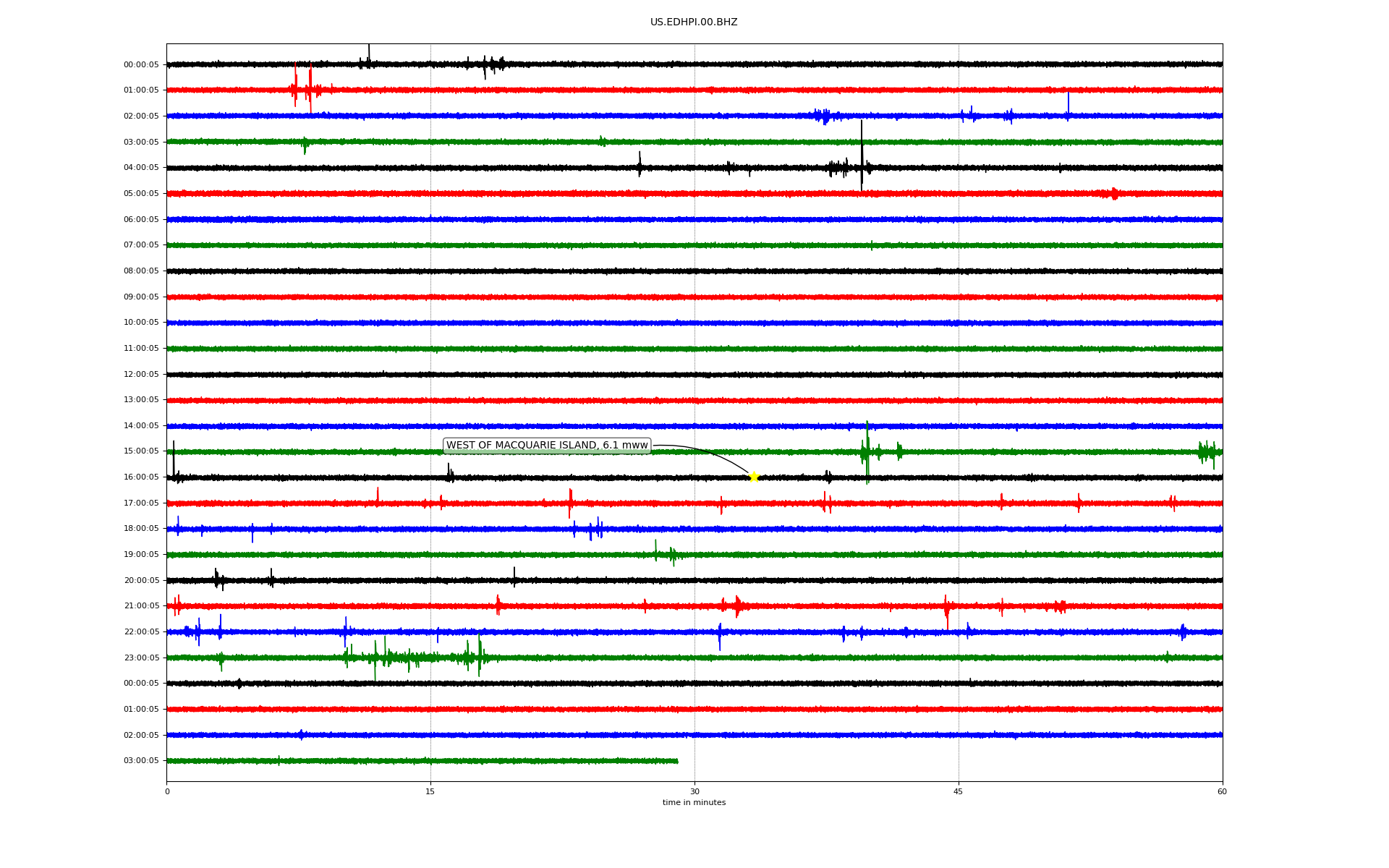
Task: Select the WEST OF MACQUARIE ISLAND annotation label
Action: (547, 446)
